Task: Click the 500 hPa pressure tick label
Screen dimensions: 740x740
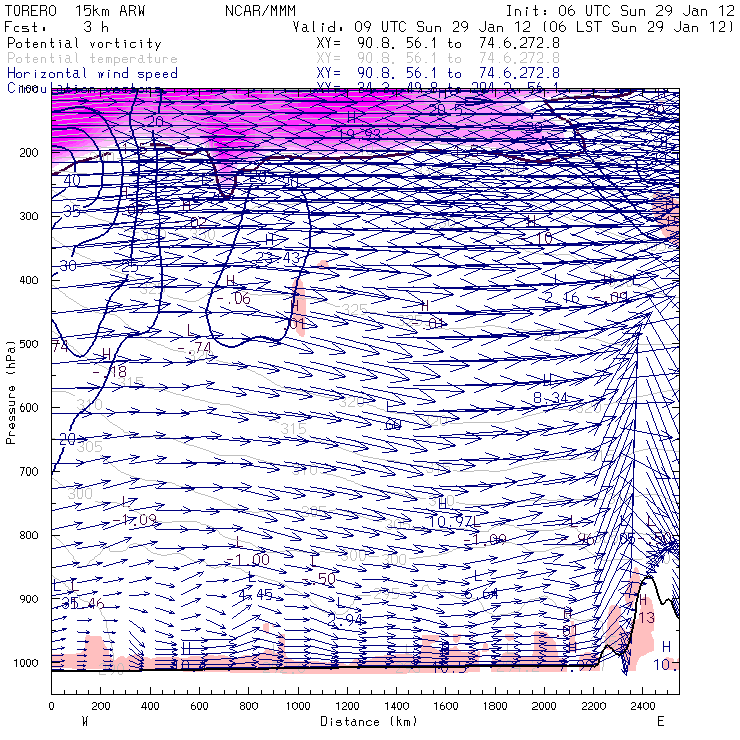Action: click(x=29, y=344)
